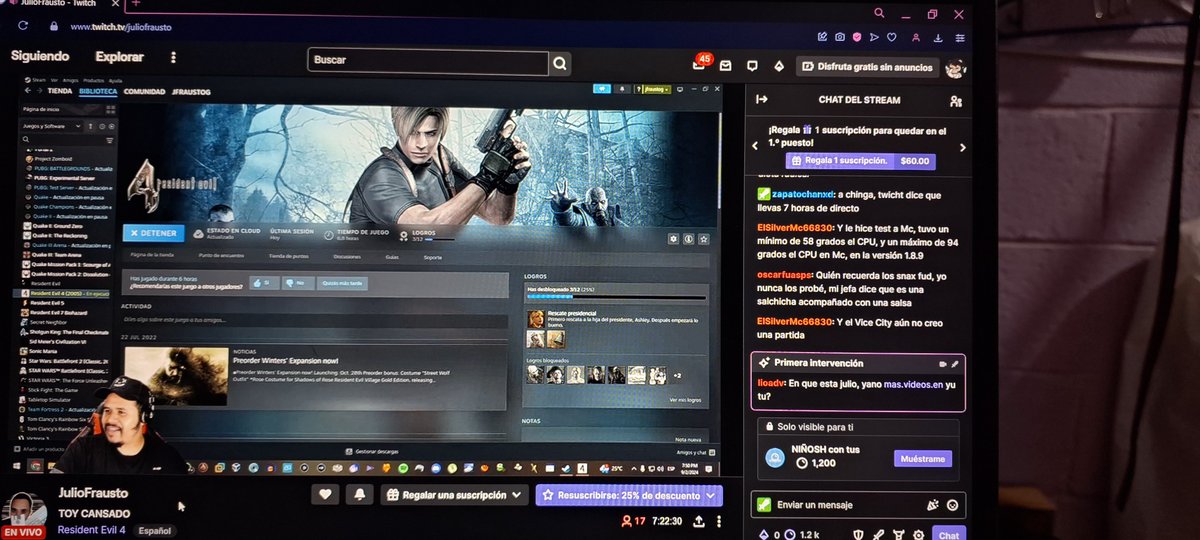
Task: Select Resident Evil 5 in Steam library
Action: pos(47,302)
